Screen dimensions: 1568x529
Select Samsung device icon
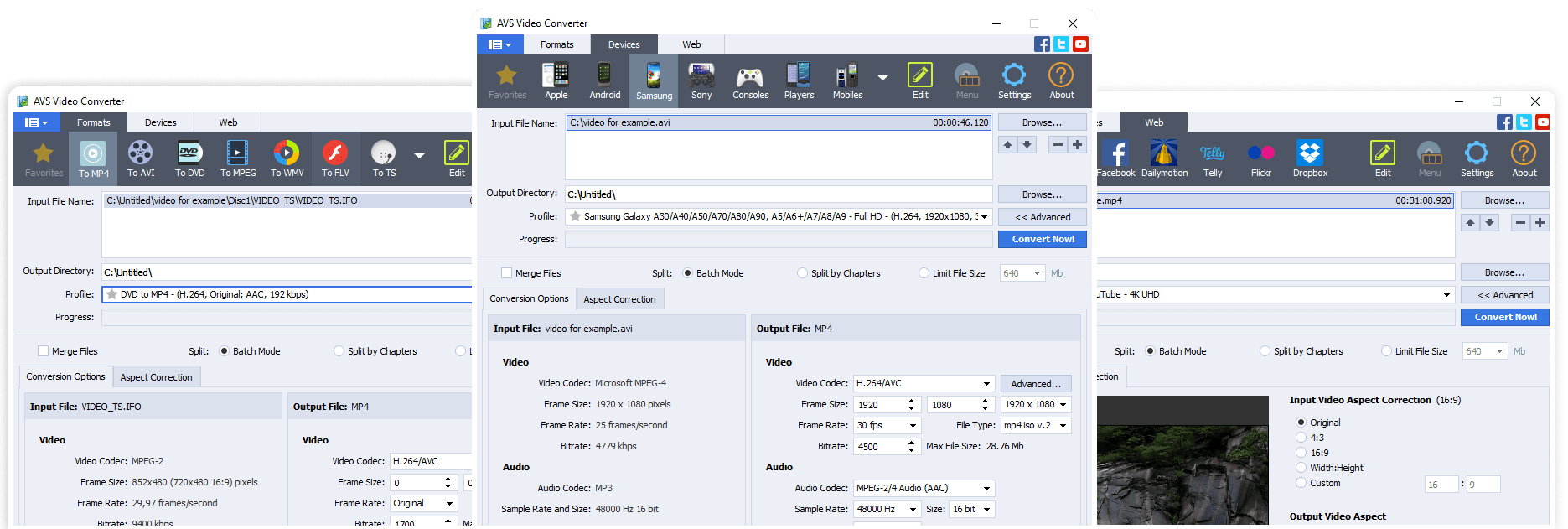tap(654, 80)
